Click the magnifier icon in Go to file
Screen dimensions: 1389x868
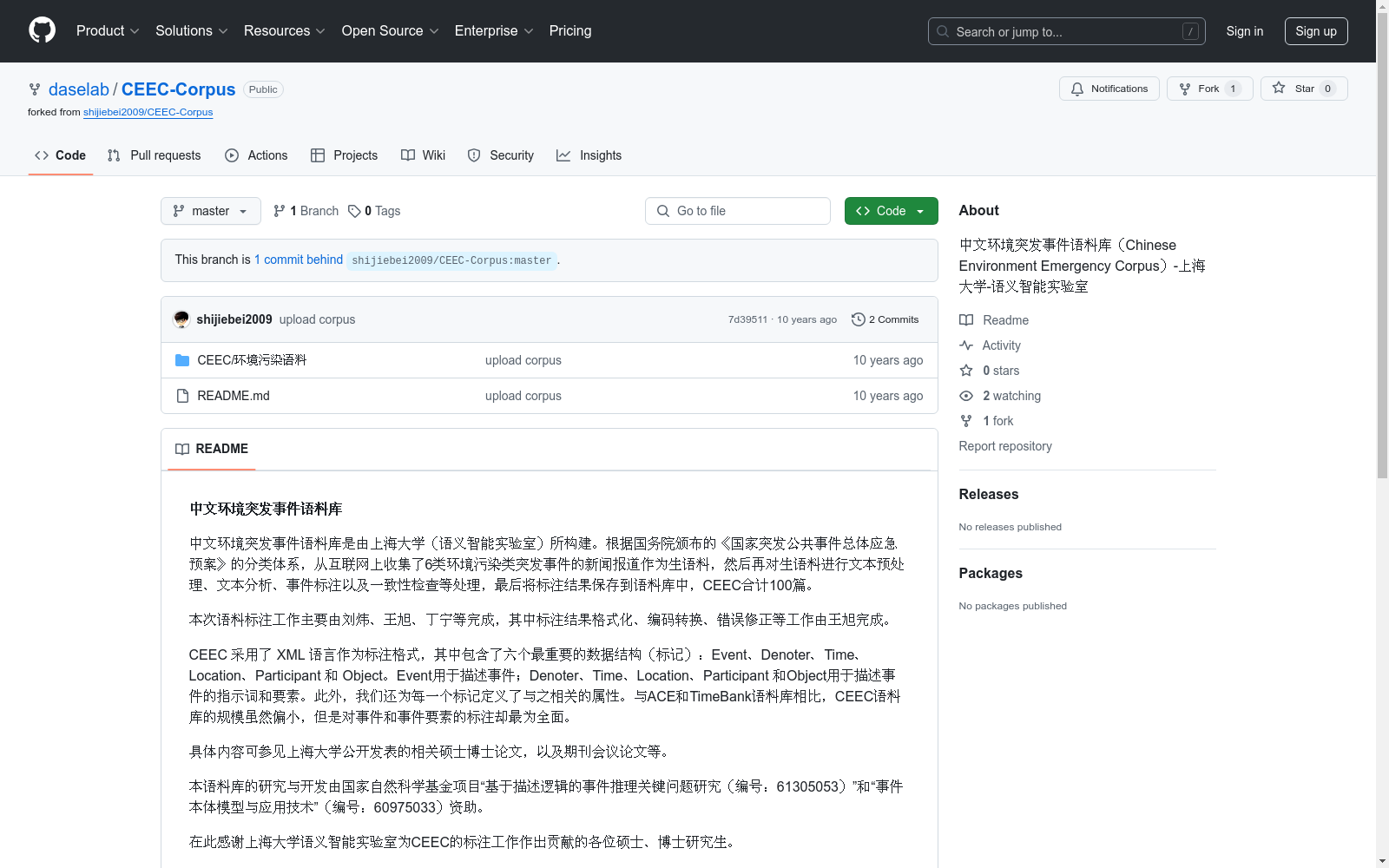(663, 211)
